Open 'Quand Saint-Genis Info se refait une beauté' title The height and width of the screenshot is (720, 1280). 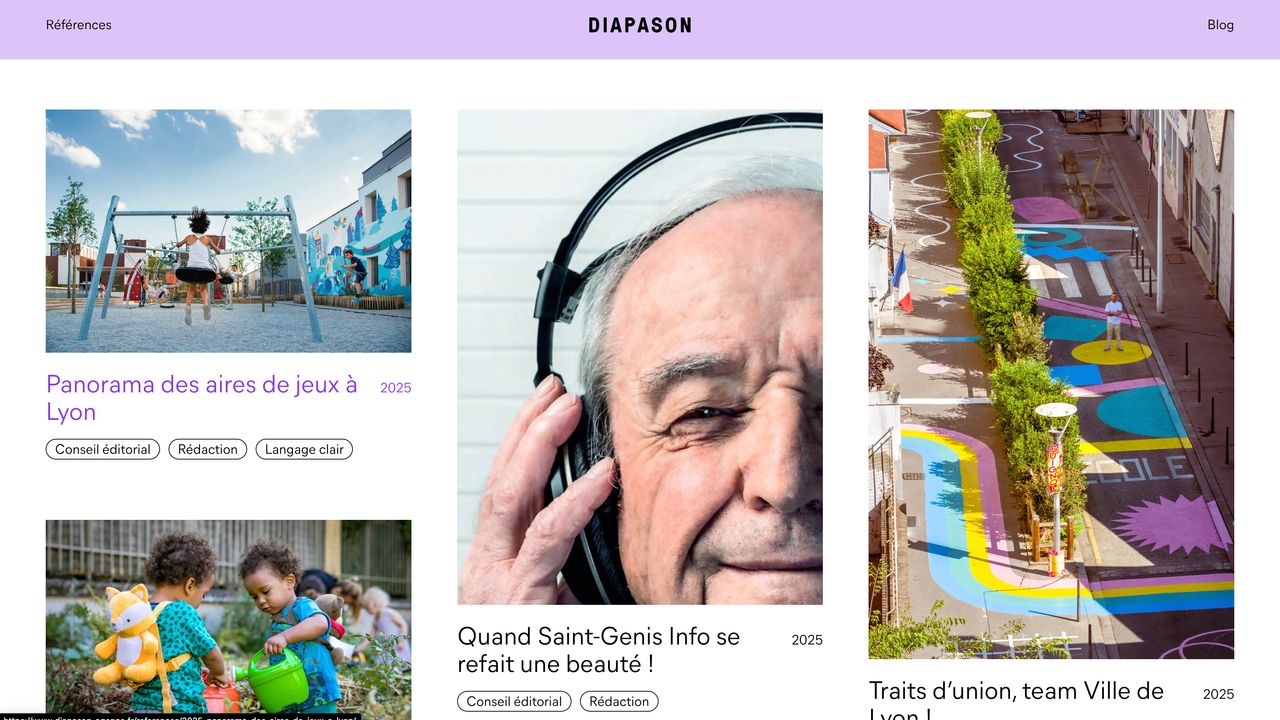(599, 650)
